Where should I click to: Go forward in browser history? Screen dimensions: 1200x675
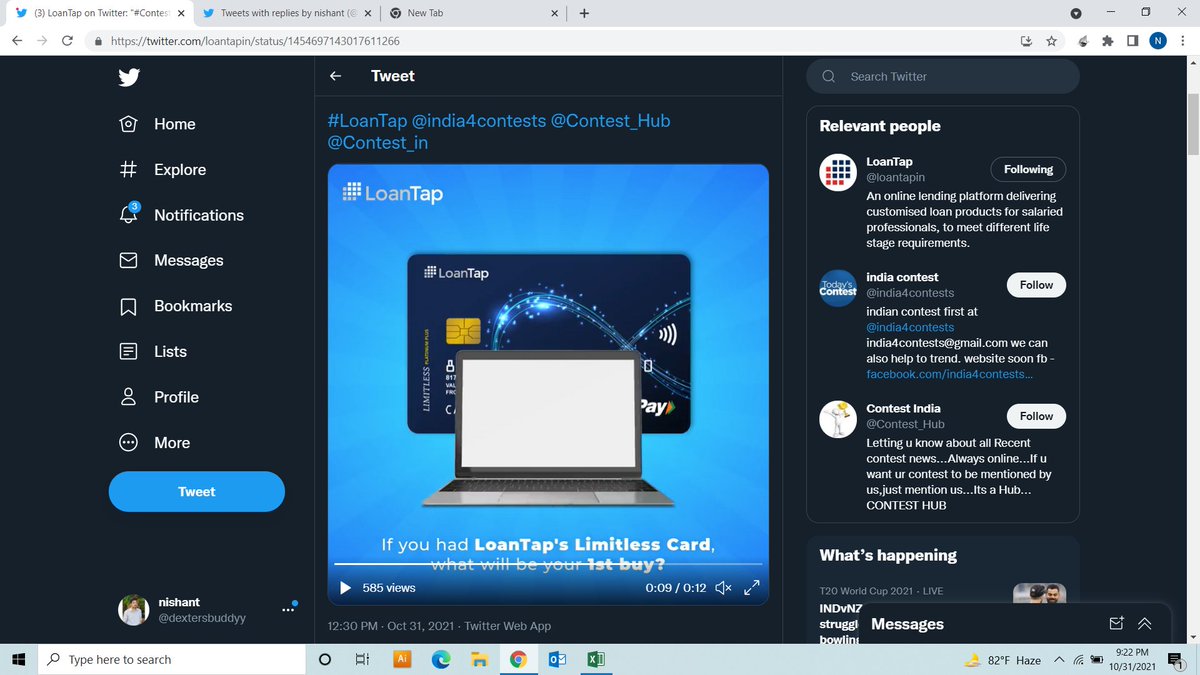click(41, 41)
